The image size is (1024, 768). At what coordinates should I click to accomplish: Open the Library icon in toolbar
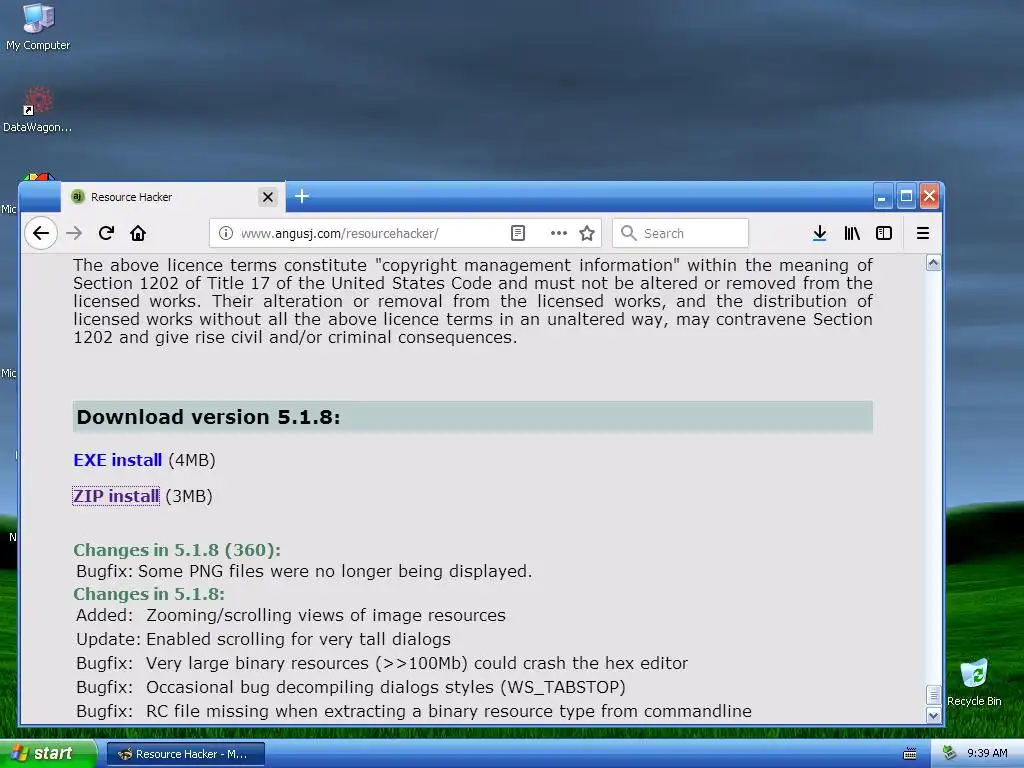(x=852, y=233)
